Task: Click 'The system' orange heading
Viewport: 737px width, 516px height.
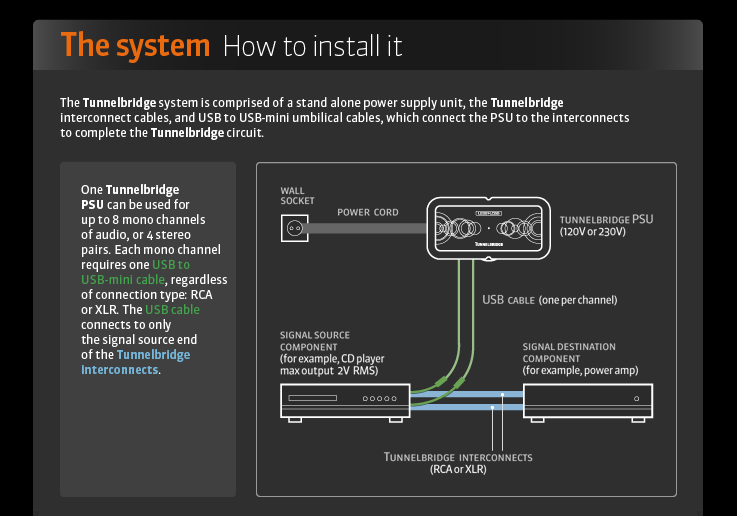Action: (x=135, y=46)
